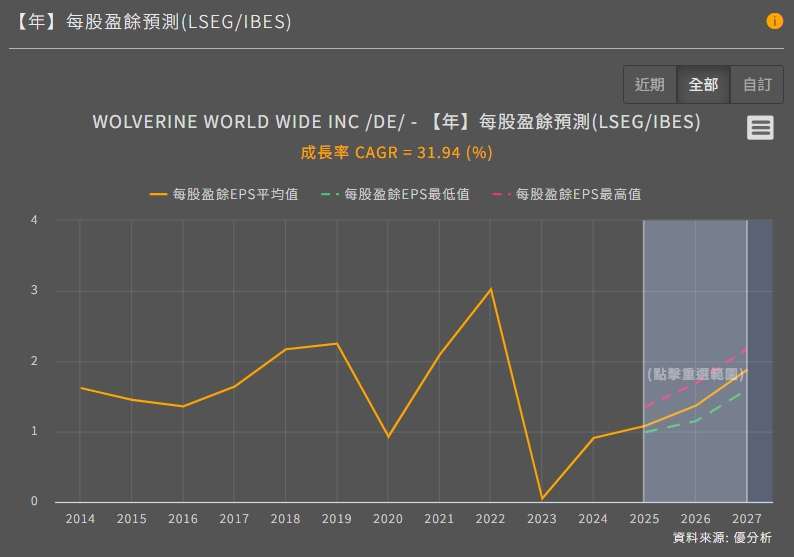This screenshot has width=794, height=557.
Task: Click the y-axis label 3
Action: (34, 290)
